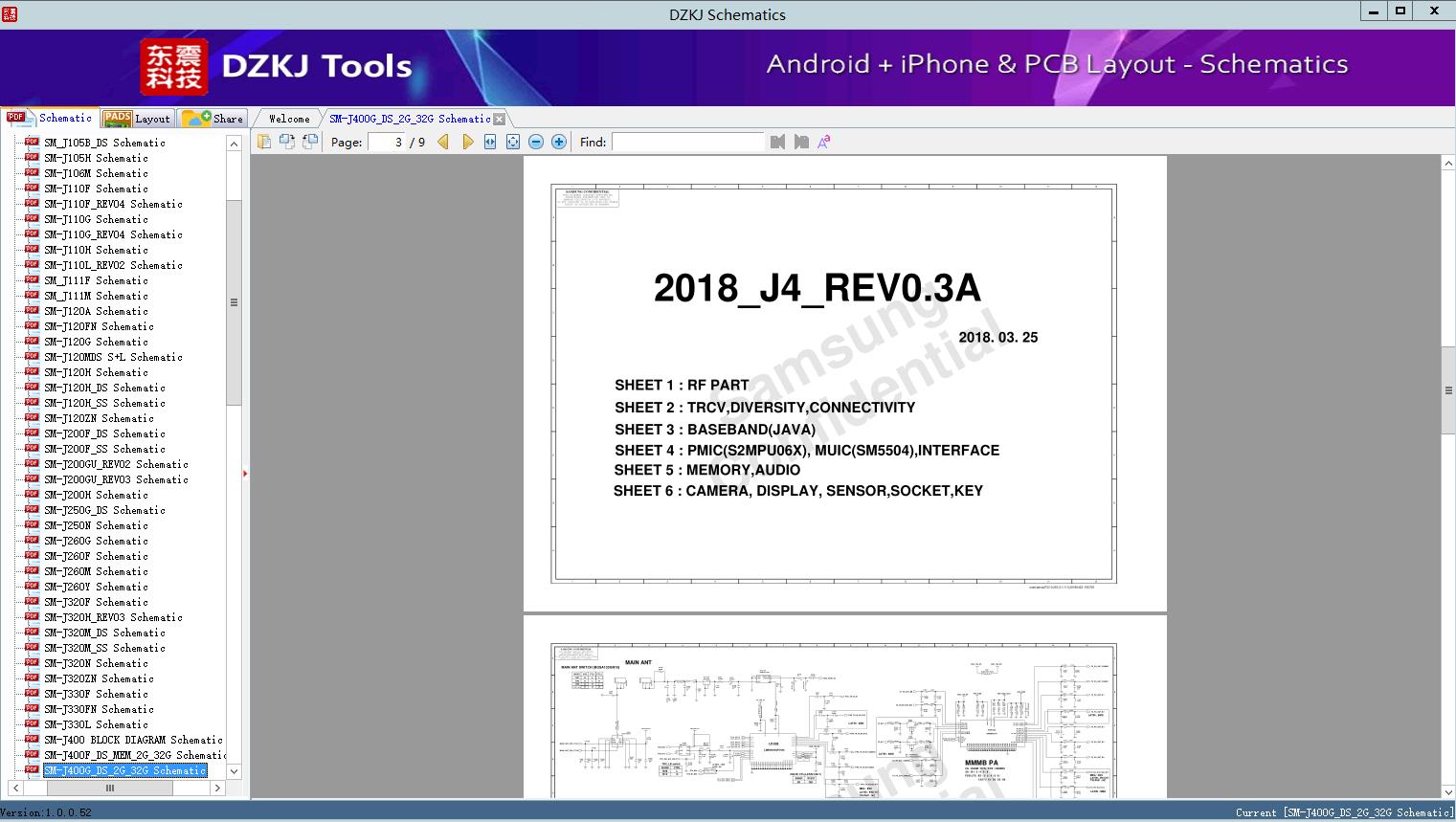Screen dimensions: 1456x822
Task: Open SM-J120MDS S+L Schematic
Action: [113, 357]
